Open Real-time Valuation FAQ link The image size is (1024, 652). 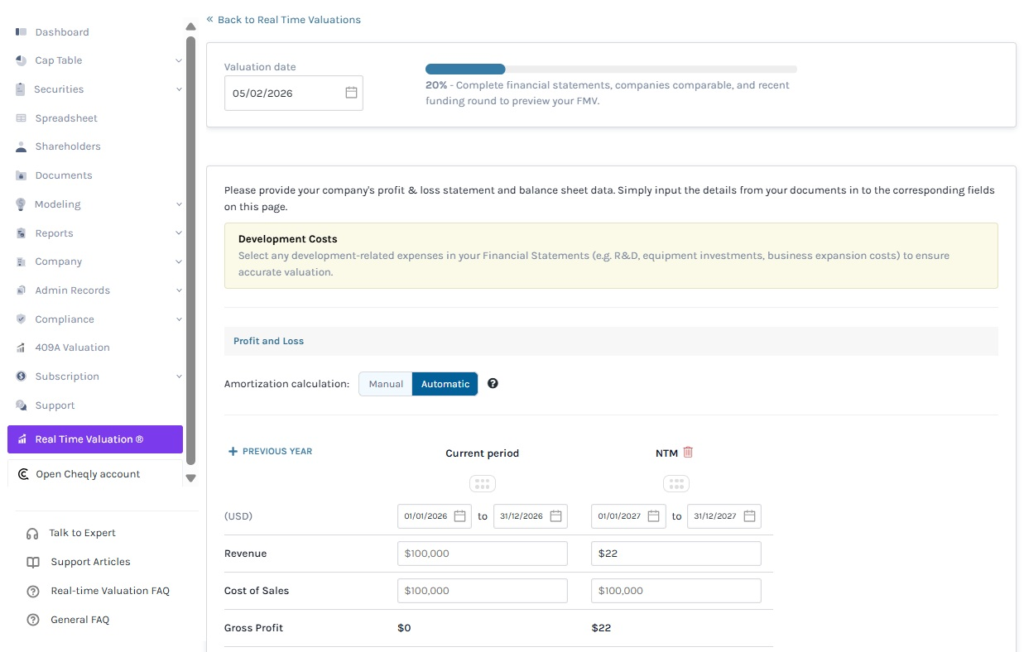[x=110, y=591]
